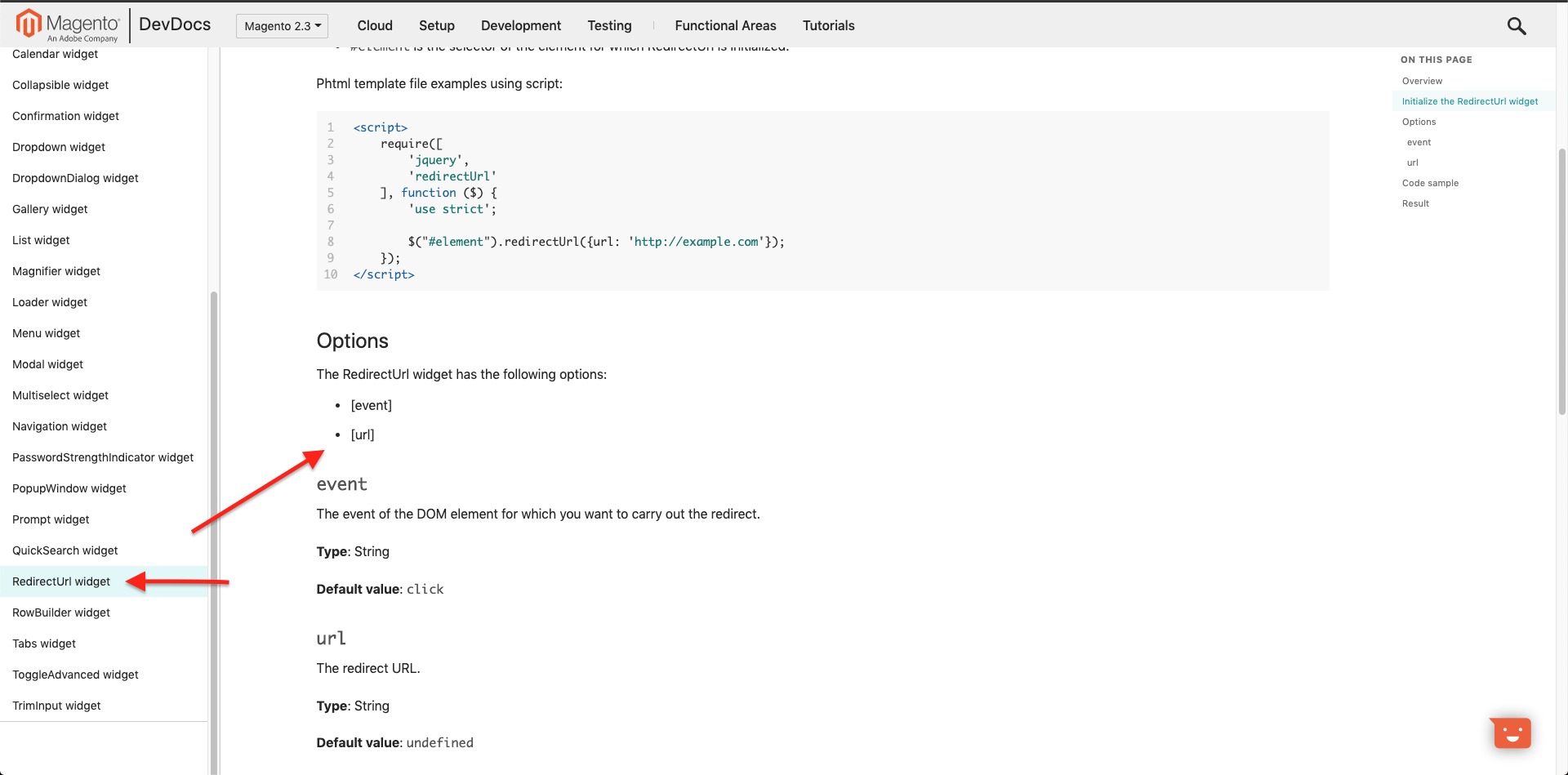The image size is (1568, 775).
Task: Jump to Options in On This Page
Action: click(1419, 122)
